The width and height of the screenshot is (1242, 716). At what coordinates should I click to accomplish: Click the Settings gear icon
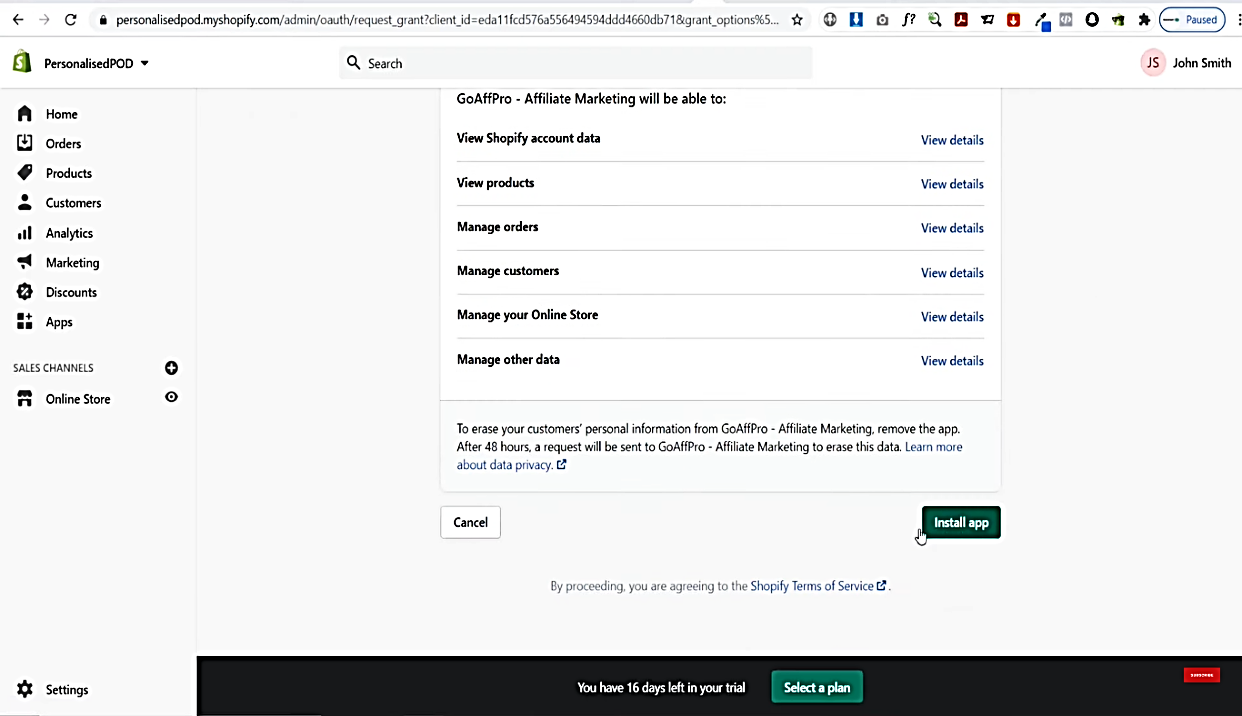[25, 689]
